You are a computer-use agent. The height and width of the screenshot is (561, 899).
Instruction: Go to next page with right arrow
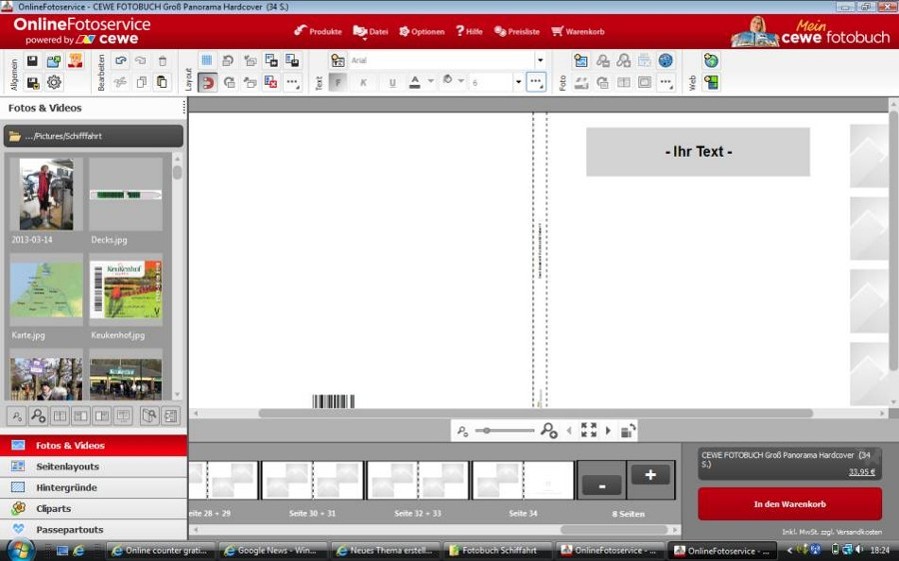point(608,430)
